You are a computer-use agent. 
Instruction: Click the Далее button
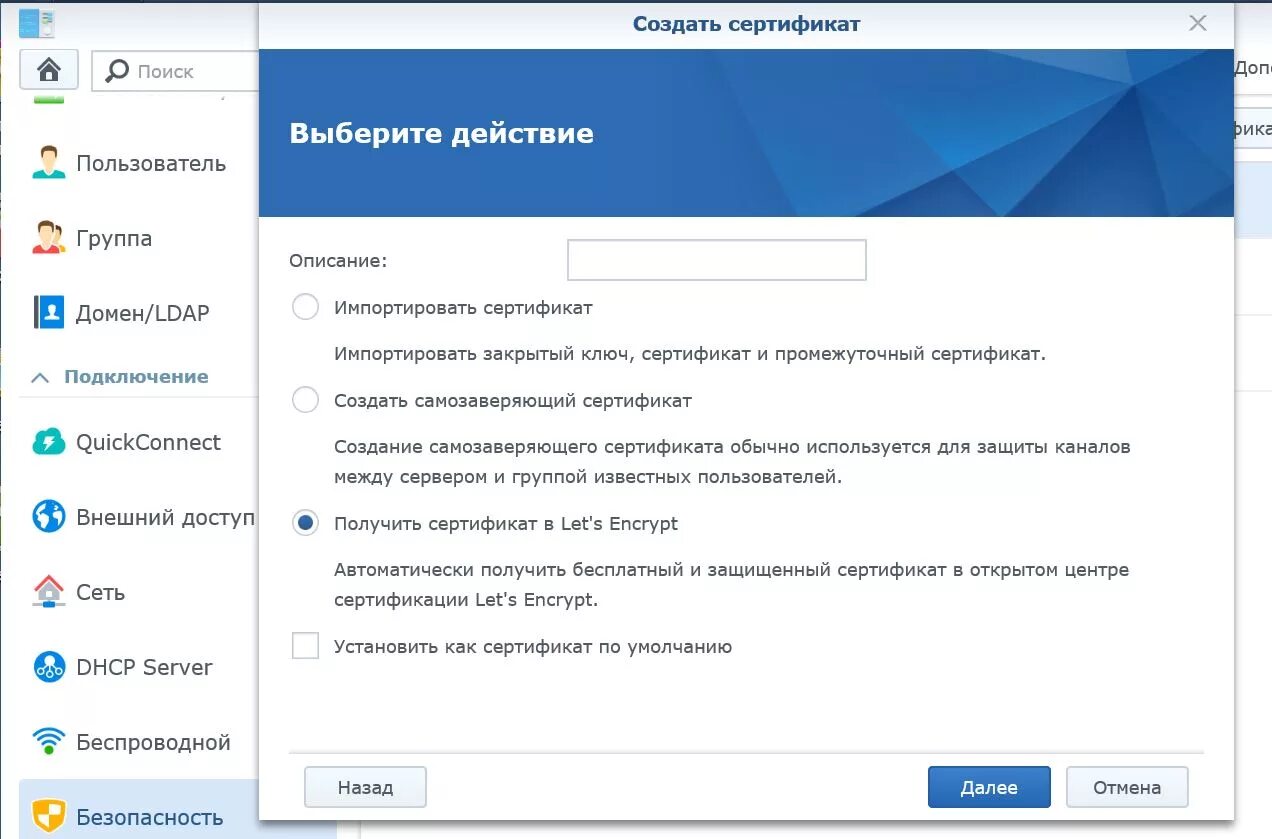[x=989, y=787]
